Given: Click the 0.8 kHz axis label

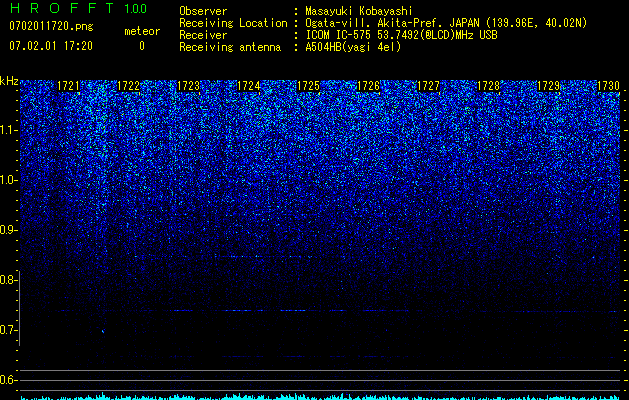Looking at the screenshot, I should point(8,280).
